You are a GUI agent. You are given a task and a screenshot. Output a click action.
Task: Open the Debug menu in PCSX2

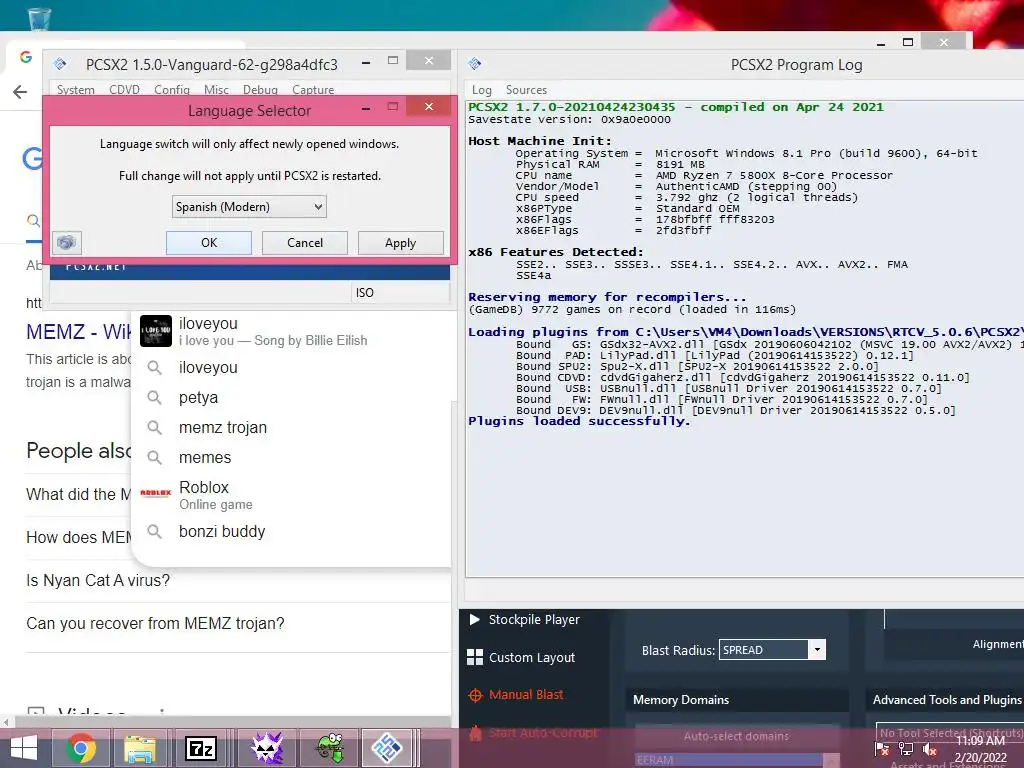pyautogui.click(x=260, y=89)
